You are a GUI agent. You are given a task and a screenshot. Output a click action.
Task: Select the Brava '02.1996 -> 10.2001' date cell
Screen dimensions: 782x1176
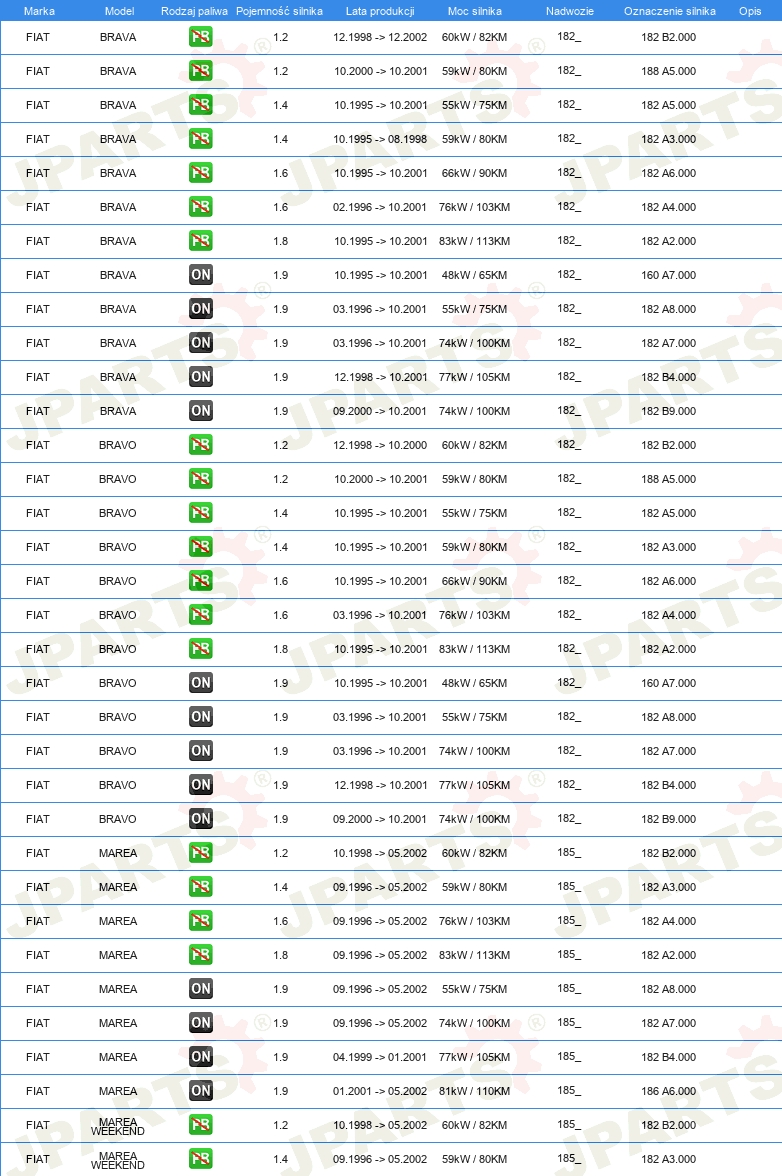[380, 207]
